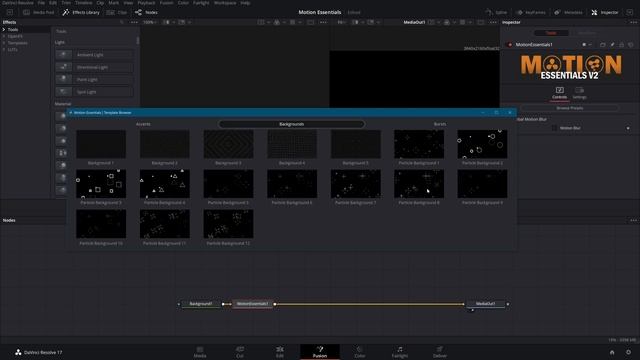This screenshot has width=640, height=360.
Task: Open Nodes panel options menu
Action: click(x=633, y=220)
